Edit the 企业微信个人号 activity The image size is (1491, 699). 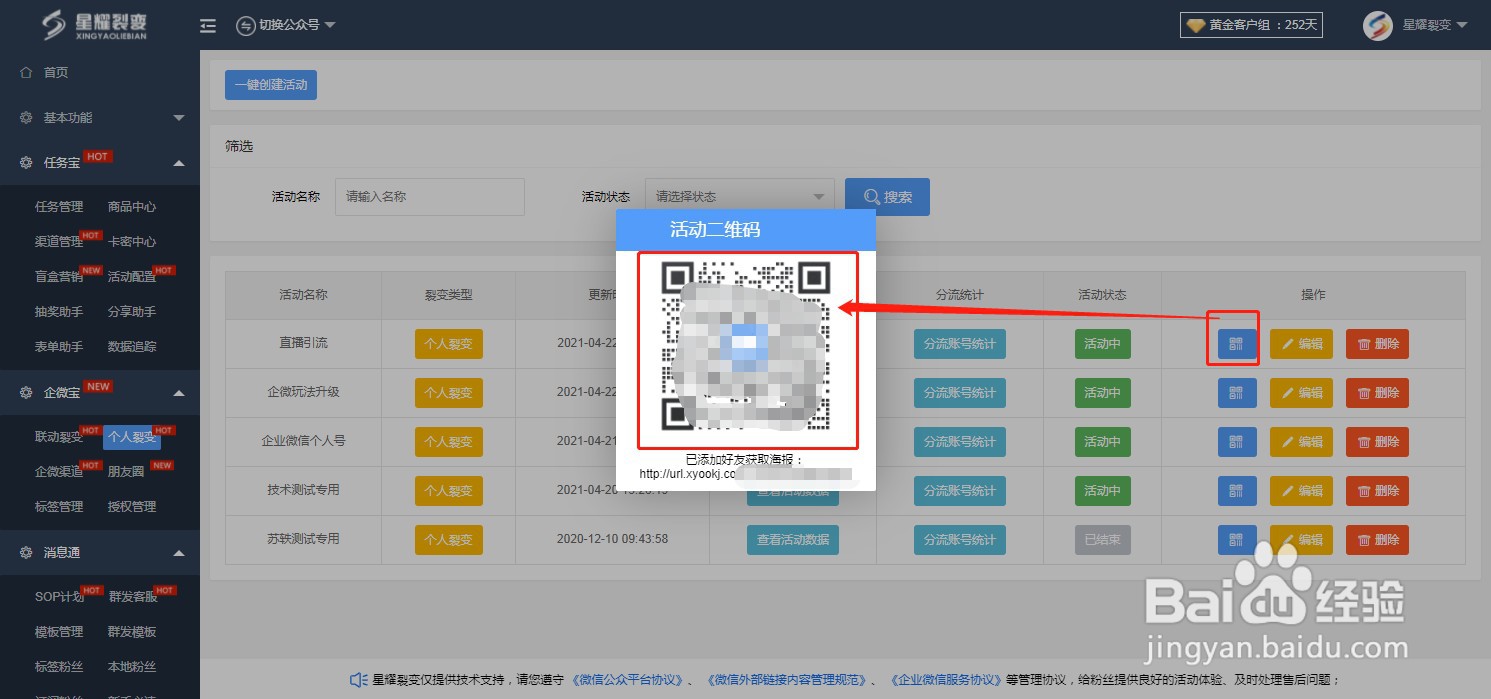(1301, 442)
